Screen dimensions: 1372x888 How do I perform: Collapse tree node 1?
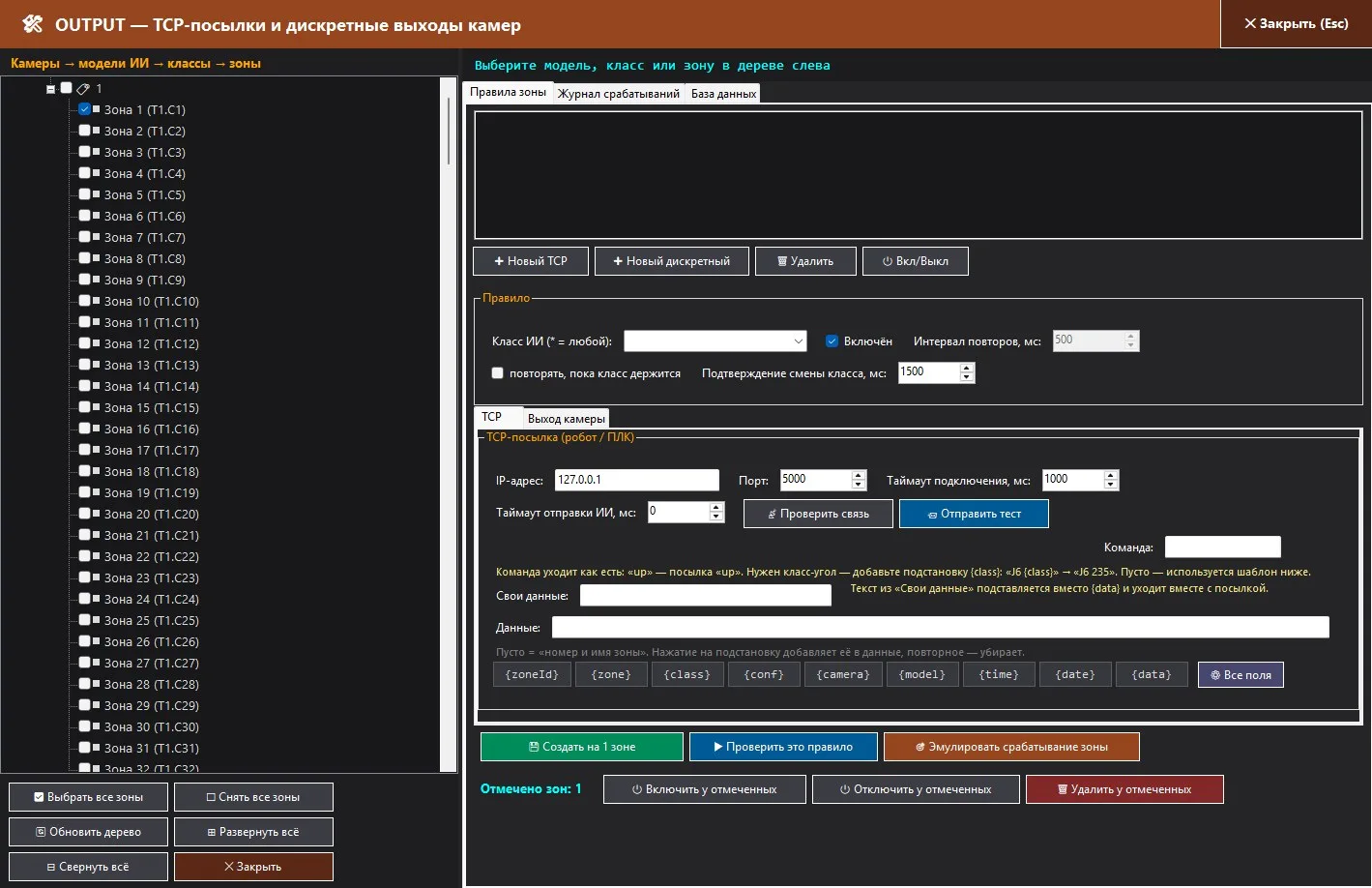pos(50,89)
